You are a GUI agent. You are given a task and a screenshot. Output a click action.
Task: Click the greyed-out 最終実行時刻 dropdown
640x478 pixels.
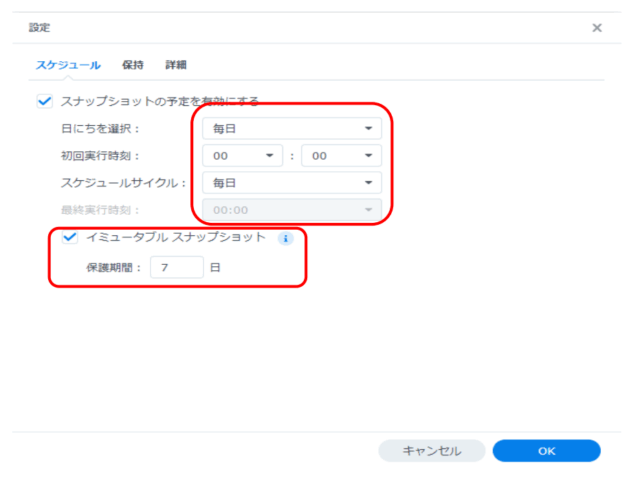tap(291, 210)
